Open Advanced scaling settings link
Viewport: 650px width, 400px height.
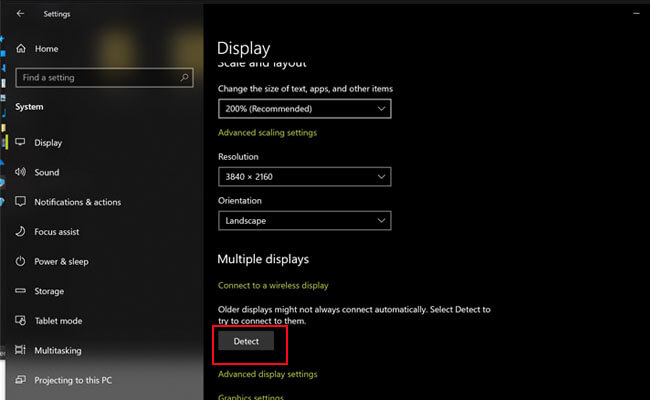(267, 133)
